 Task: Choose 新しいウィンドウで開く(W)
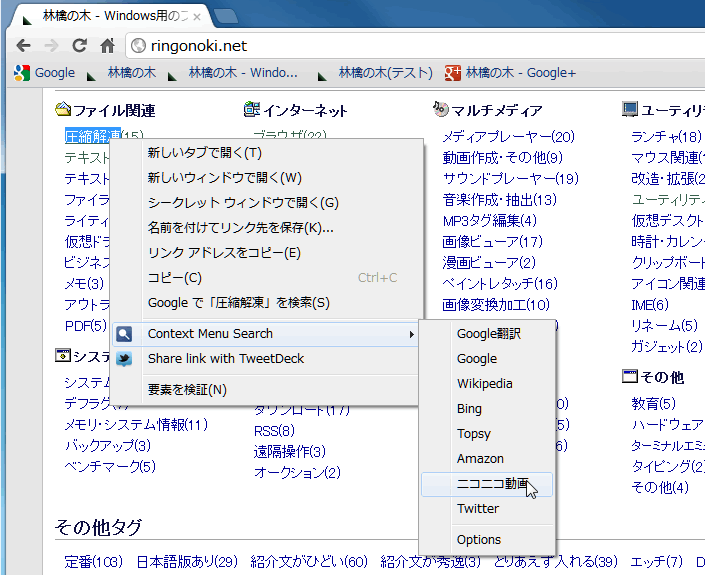[x=266, y=178]
